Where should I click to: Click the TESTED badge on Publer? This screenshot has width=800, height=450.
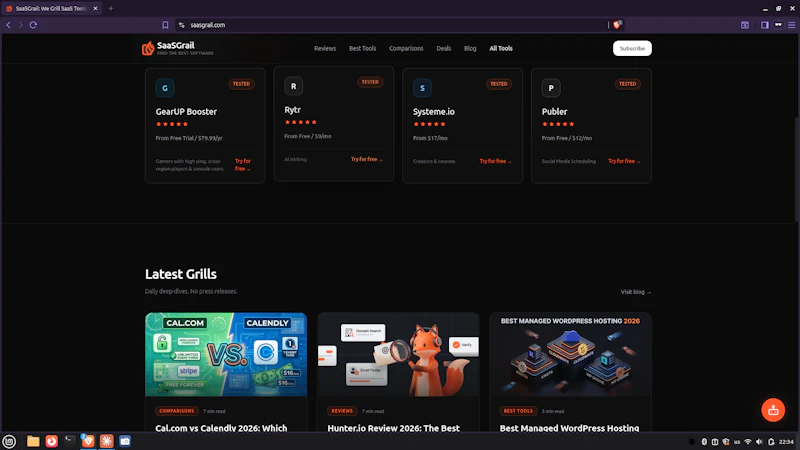pyautogui.click(x=628, y=84)
